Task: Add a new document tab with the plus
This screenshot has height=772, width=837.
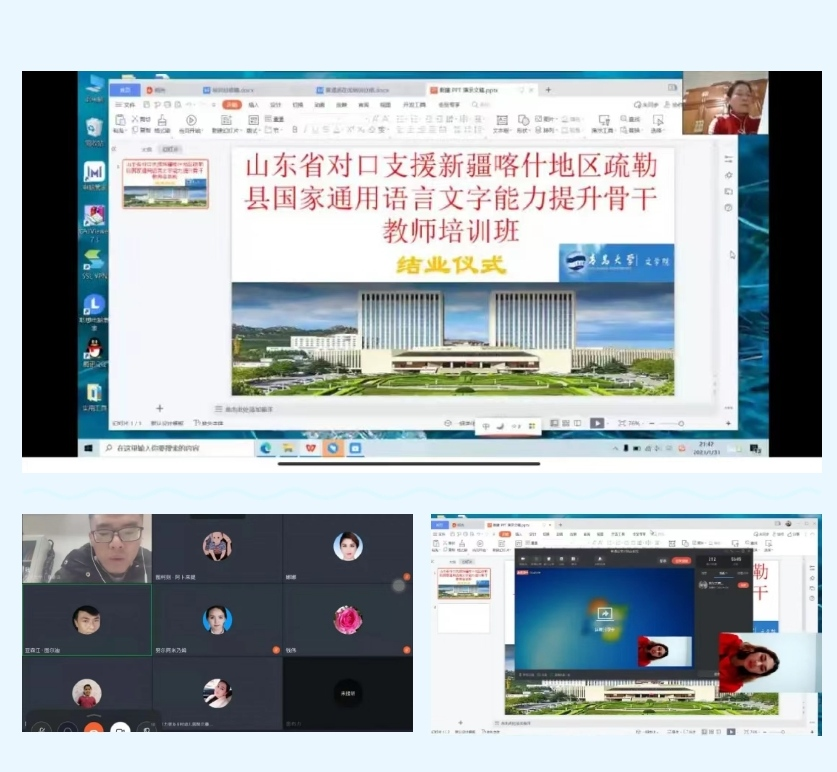Action: tap(548, 90)
